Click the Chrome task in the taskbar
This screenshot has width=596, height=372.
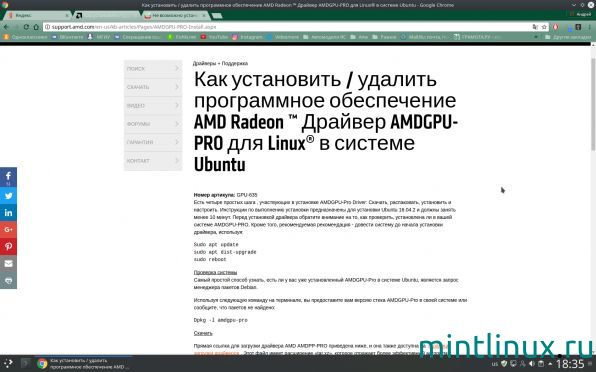(84, 364)
